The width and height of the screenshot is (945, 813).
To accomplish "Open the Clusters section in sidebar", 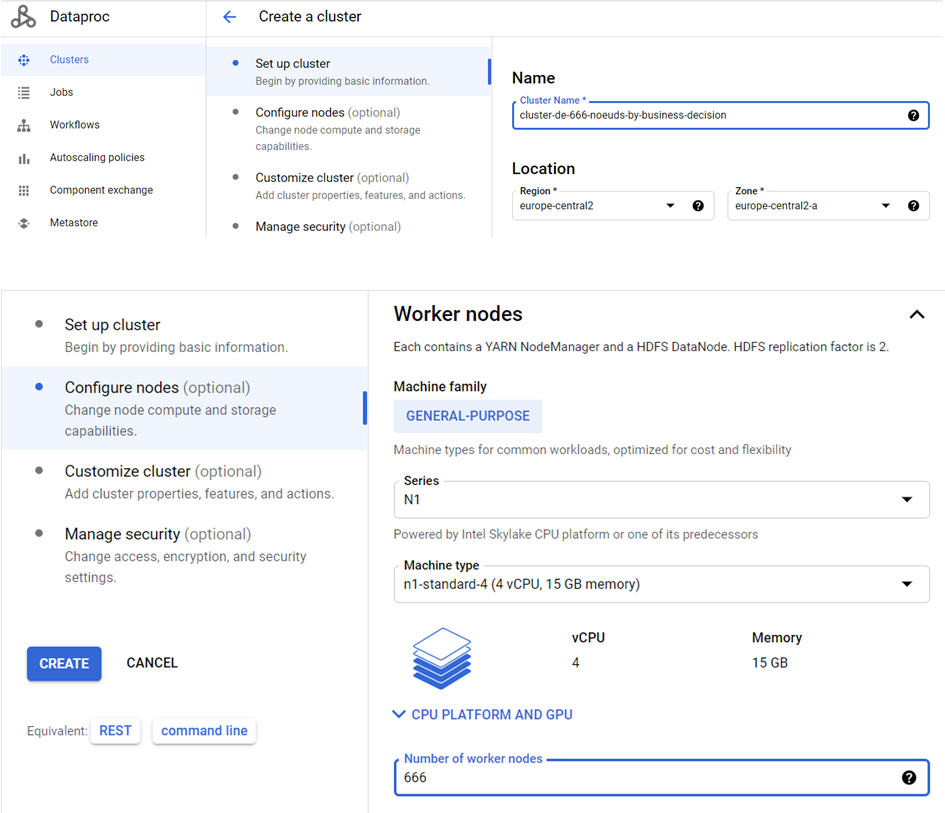I will [69, 59].
